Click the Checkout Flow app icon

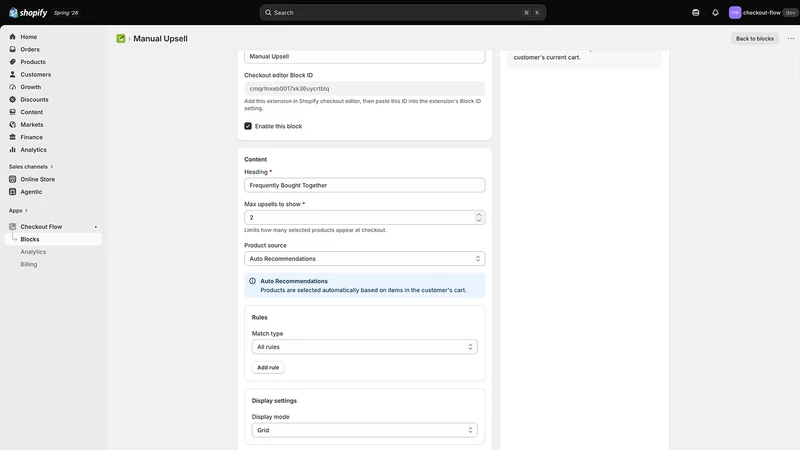click(13, 227)
